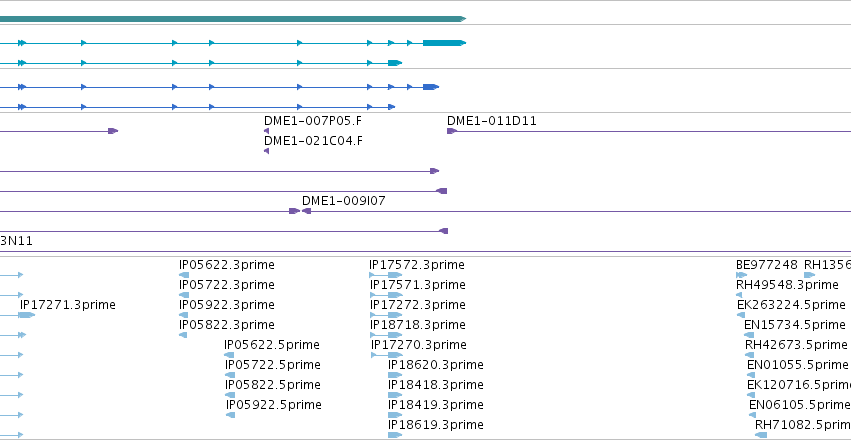Select the IP18718.3prime label

tap(418, 325)
